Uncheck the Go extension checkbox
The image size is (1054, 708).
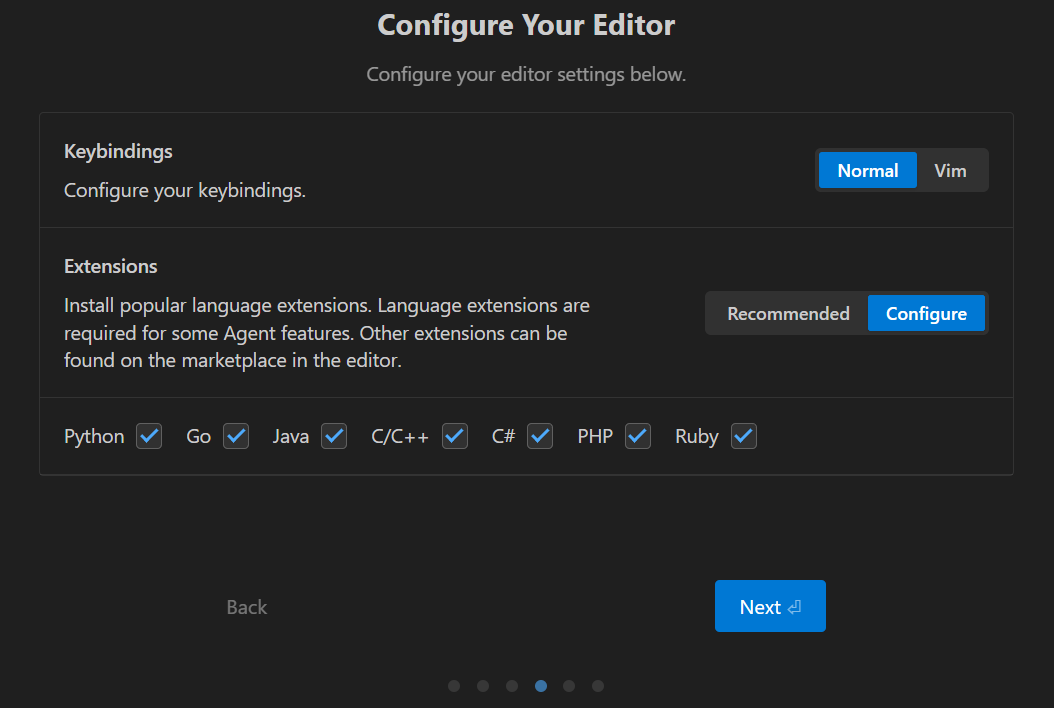[236, 436]
